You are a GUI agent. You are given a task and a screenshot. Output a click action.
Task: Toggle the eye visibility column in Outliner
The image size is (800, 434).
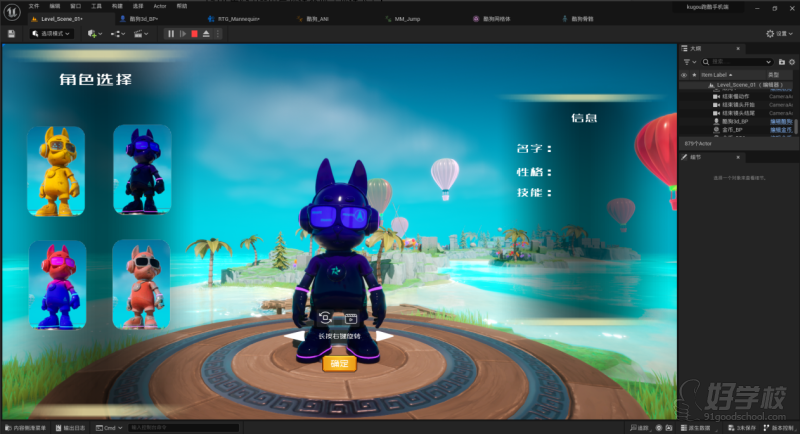(684, 75)
